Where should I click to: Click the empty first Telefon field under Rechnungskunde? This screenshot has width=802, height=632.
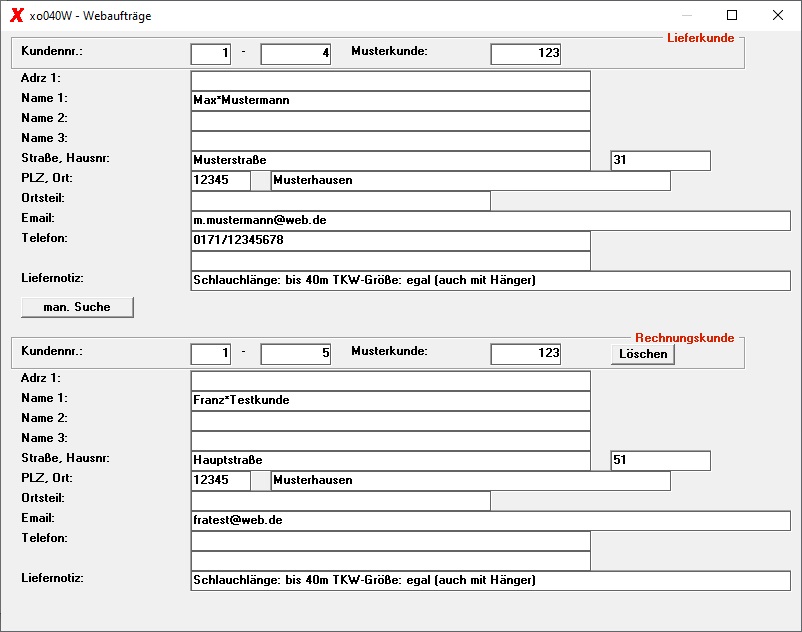pyautogui.click(x=391, y=540)
